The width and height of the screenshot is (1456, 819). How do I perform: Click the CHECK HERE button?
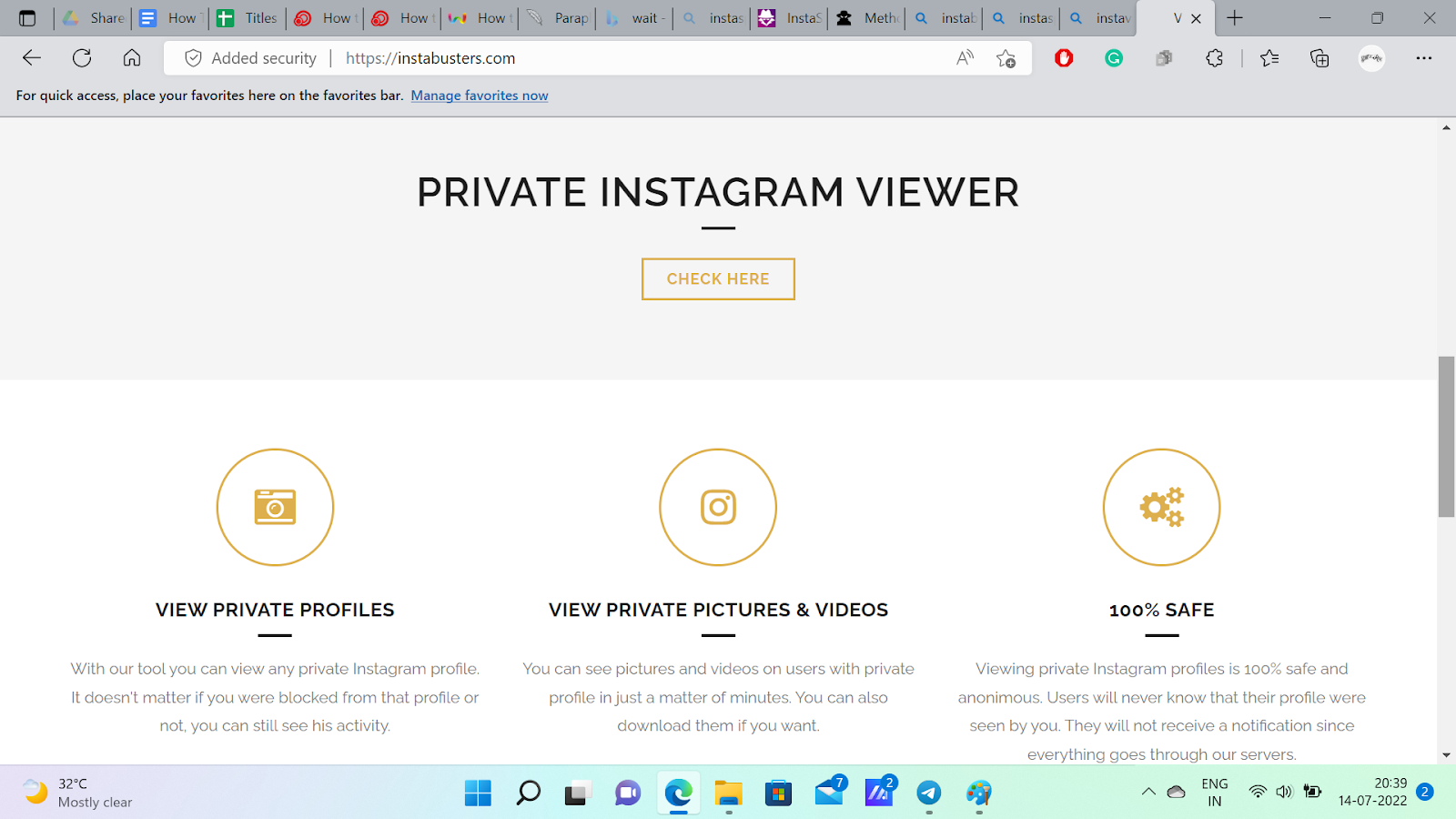(718, 279)
